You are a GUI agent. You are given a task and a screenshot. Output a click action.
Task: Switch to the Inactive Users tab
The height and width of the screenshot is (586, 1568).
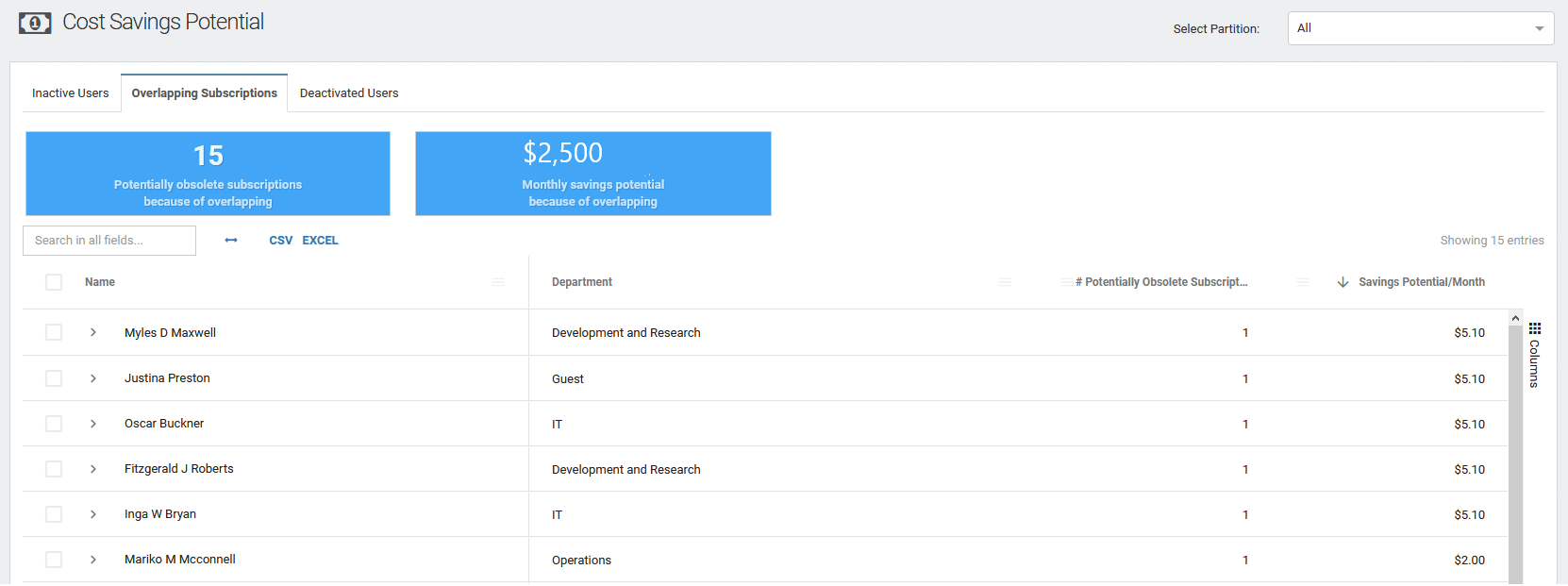coord(71,93)
